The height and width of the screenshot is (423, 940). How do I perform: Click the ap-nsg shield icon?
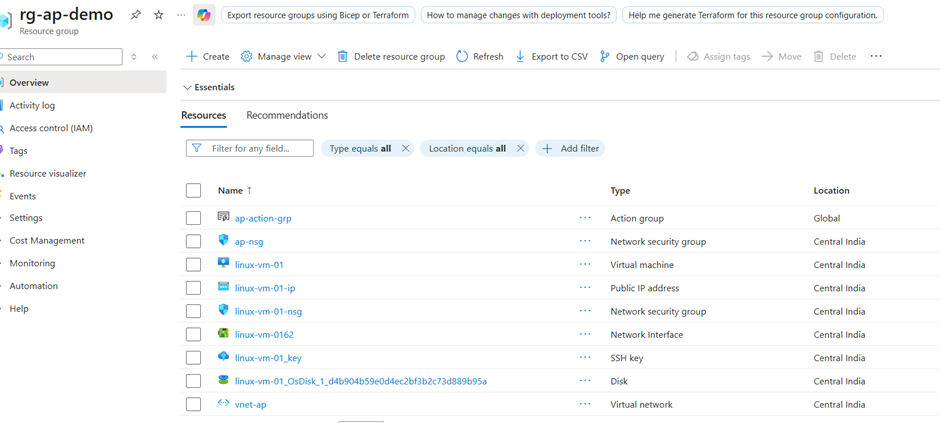[x=223, y=241]
